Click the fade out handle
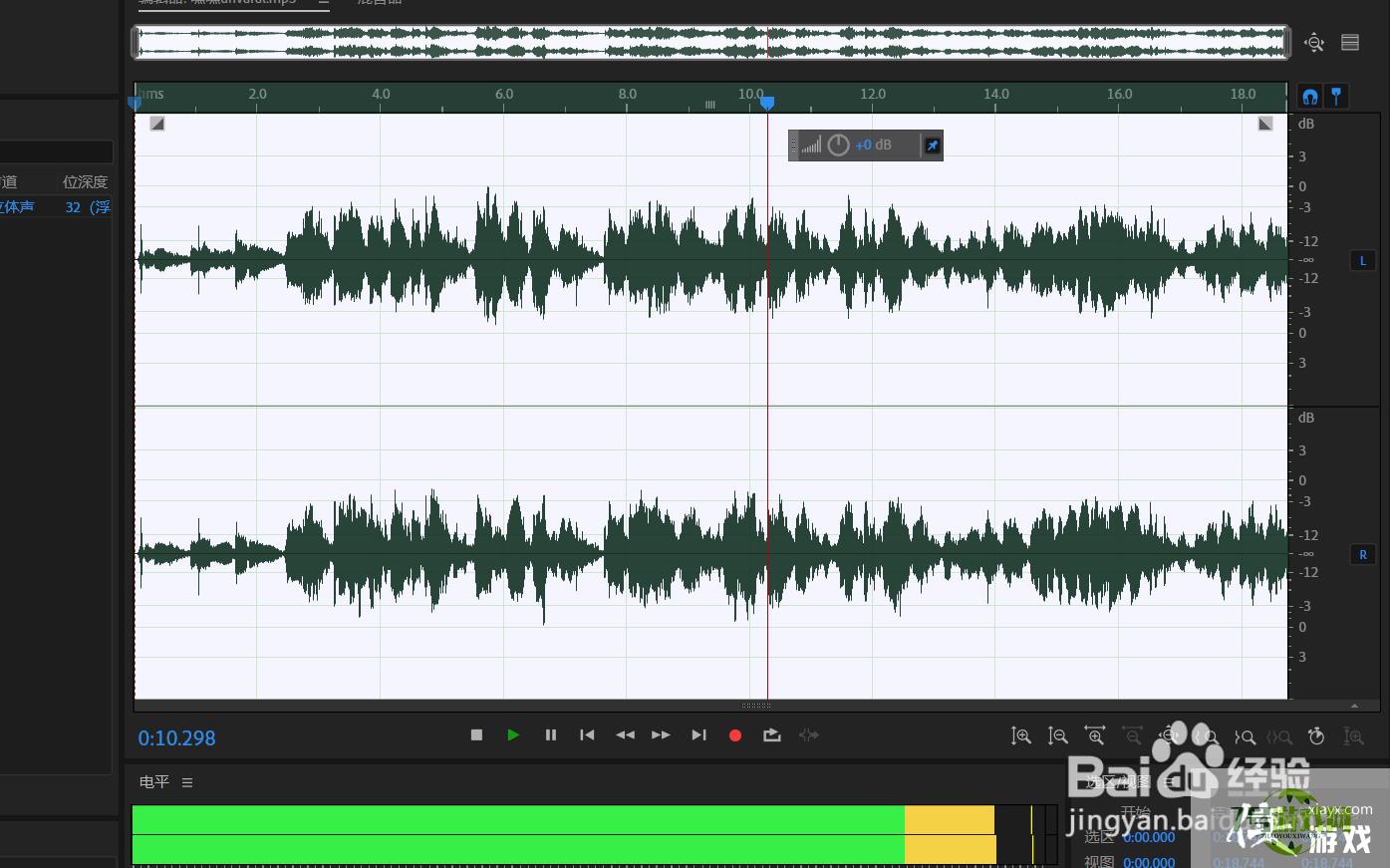Screen dimensions: 1390x868 (x=1265, y=124)
